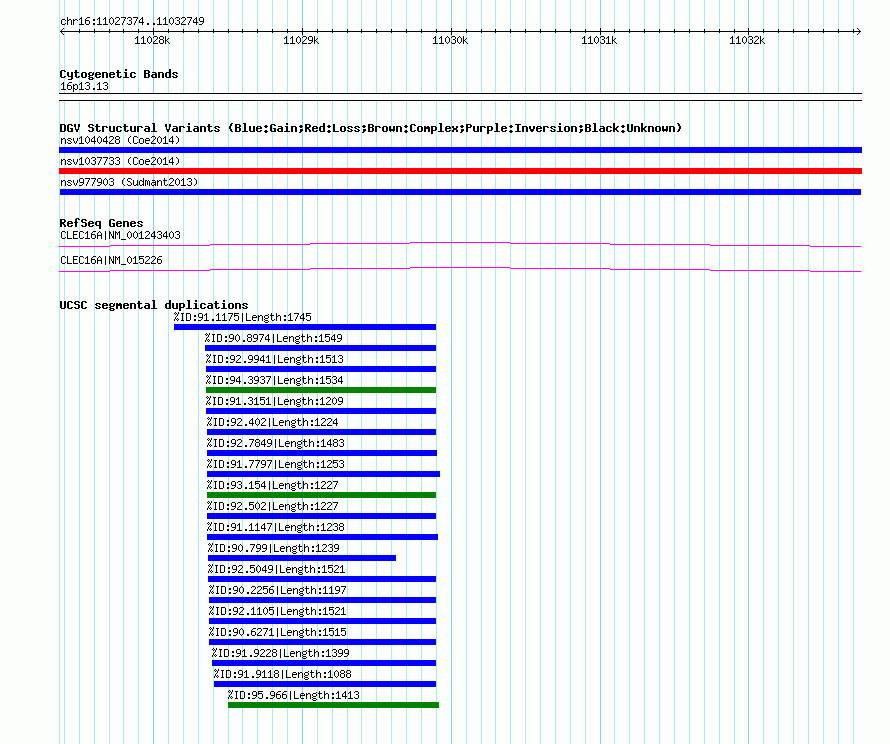Open the nsv977903 (Sudmant2013) variant label
Viewport: 890px width, 744px height.
coord(129,182)
